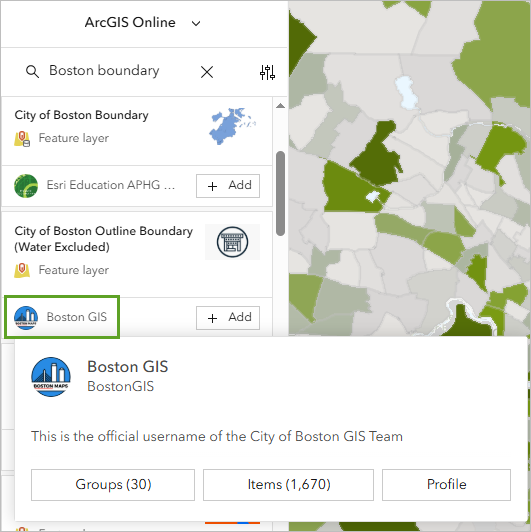531x532 pixels.
Task: Click the Esri Education APHG avatar
Action: click(x=26, y=186)
